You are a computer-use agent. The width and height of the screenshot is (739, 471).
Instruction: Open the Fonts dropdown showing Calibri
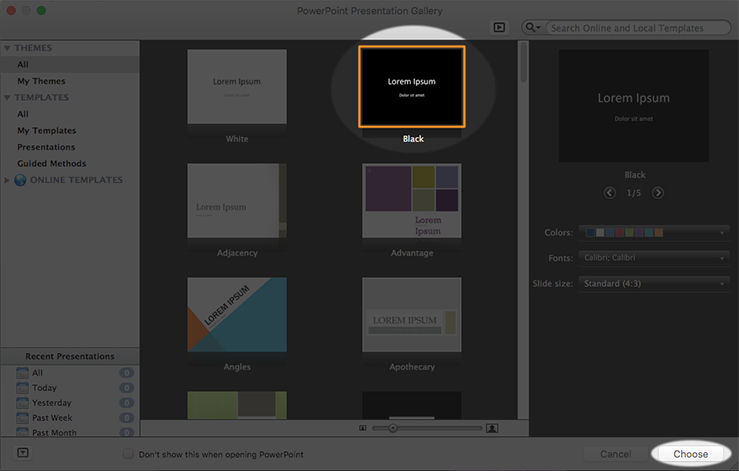654,258
